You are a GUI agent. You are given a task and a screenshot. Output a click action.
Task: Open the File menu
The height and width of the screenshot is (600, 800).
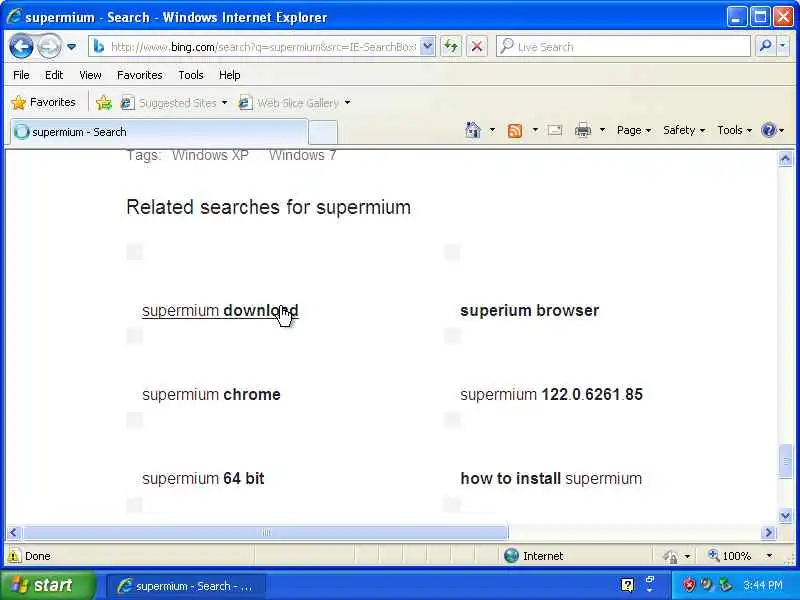[21, 75]
